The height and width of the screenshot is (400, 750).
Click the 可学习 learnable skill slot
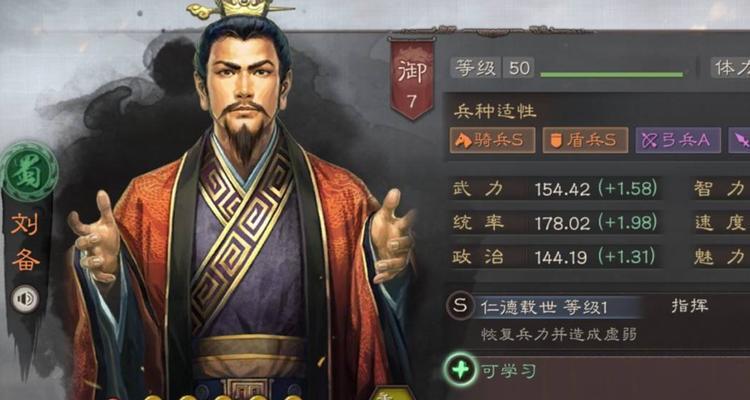coord(597,371)
